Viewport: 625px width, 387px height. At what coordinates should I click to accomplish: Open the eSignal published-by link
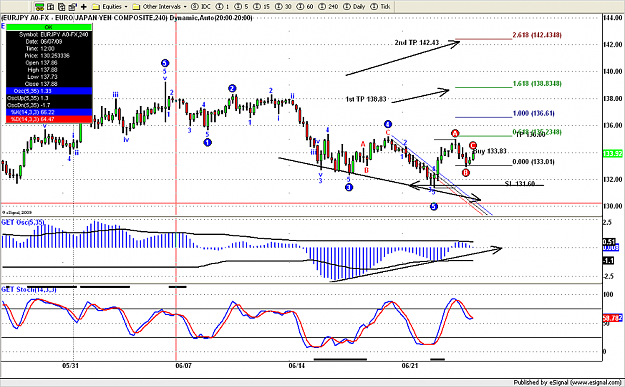568,382
